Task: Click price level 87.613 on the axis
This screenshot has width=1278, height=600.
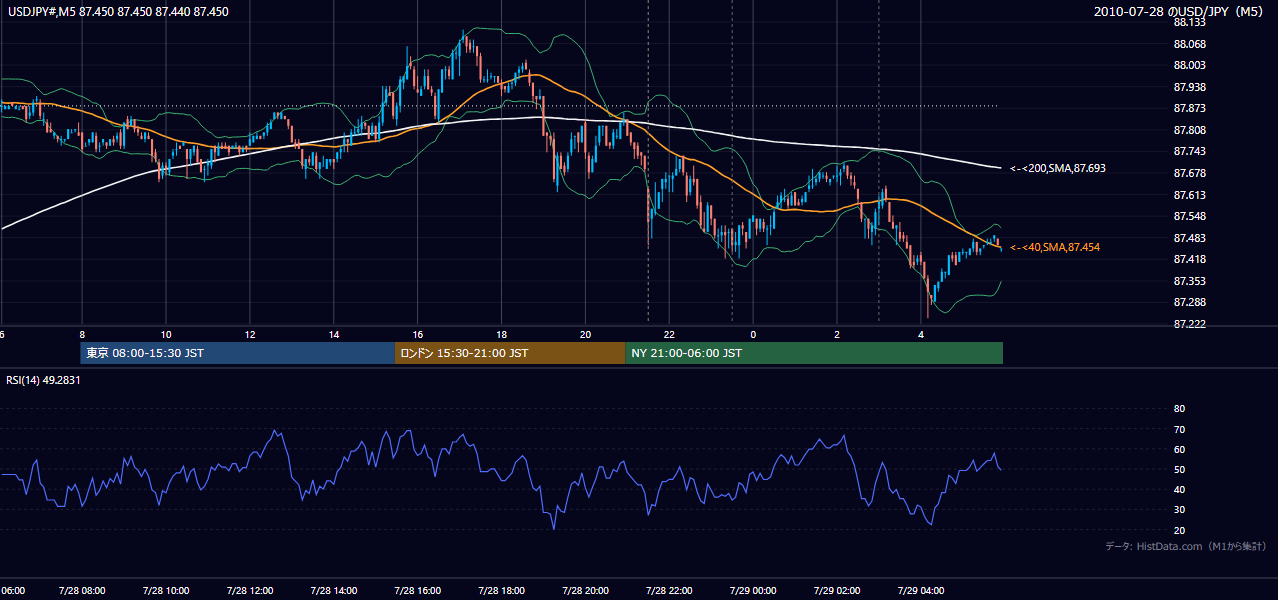Action: [1189, 195]
